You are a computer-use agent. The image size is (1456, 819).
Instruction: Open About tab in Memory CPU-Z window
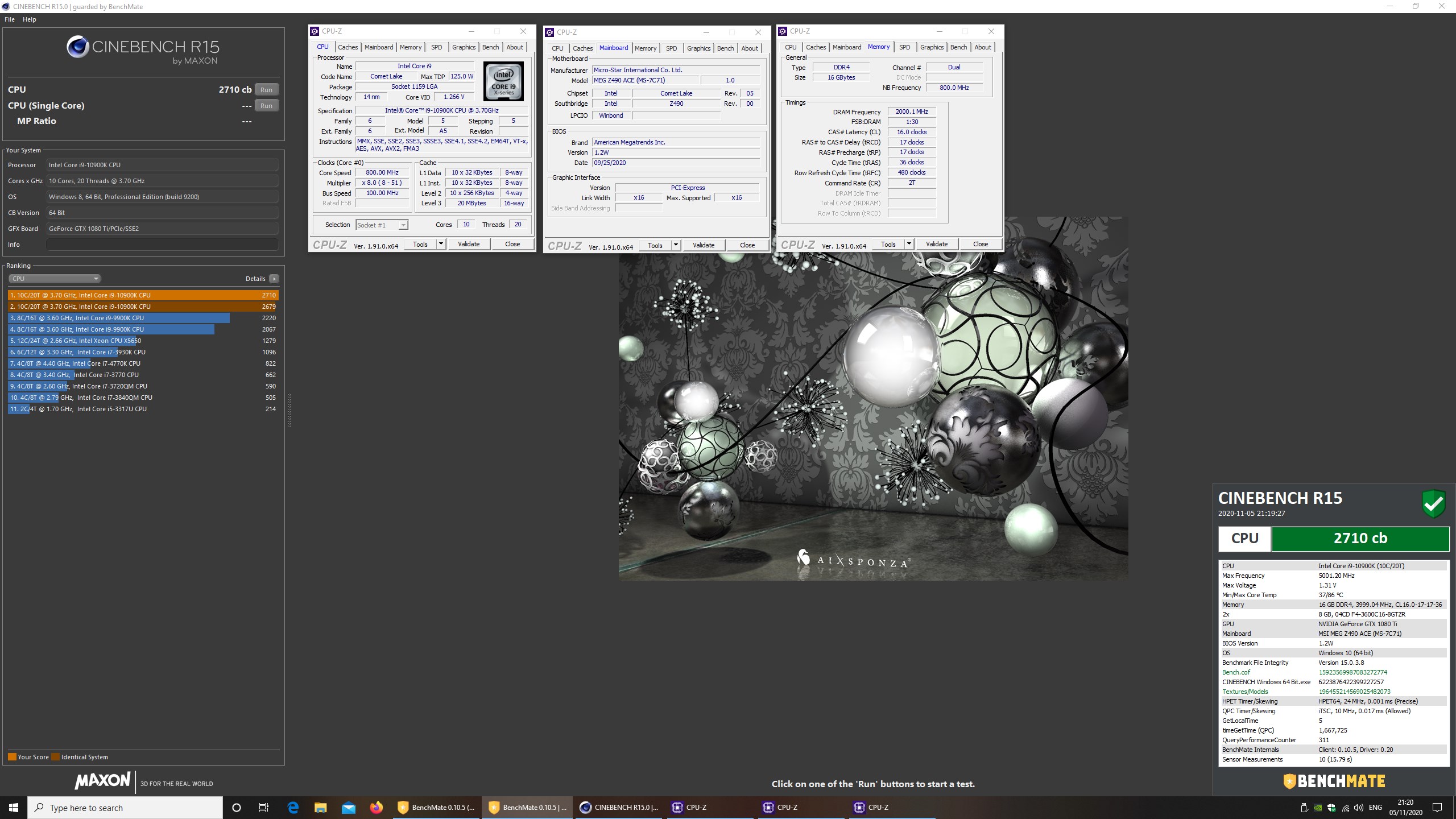click(983, 47)
